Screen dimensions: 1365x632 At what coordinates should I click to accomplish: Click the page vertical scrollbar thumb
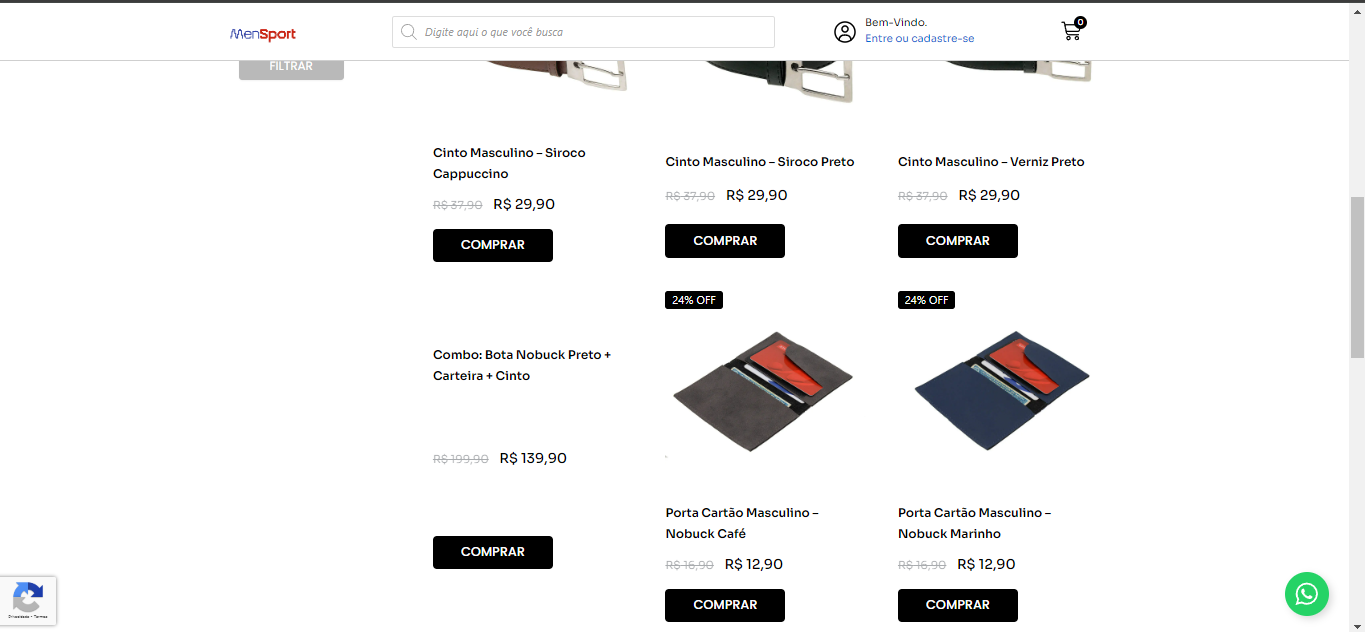coord(1357,277)
